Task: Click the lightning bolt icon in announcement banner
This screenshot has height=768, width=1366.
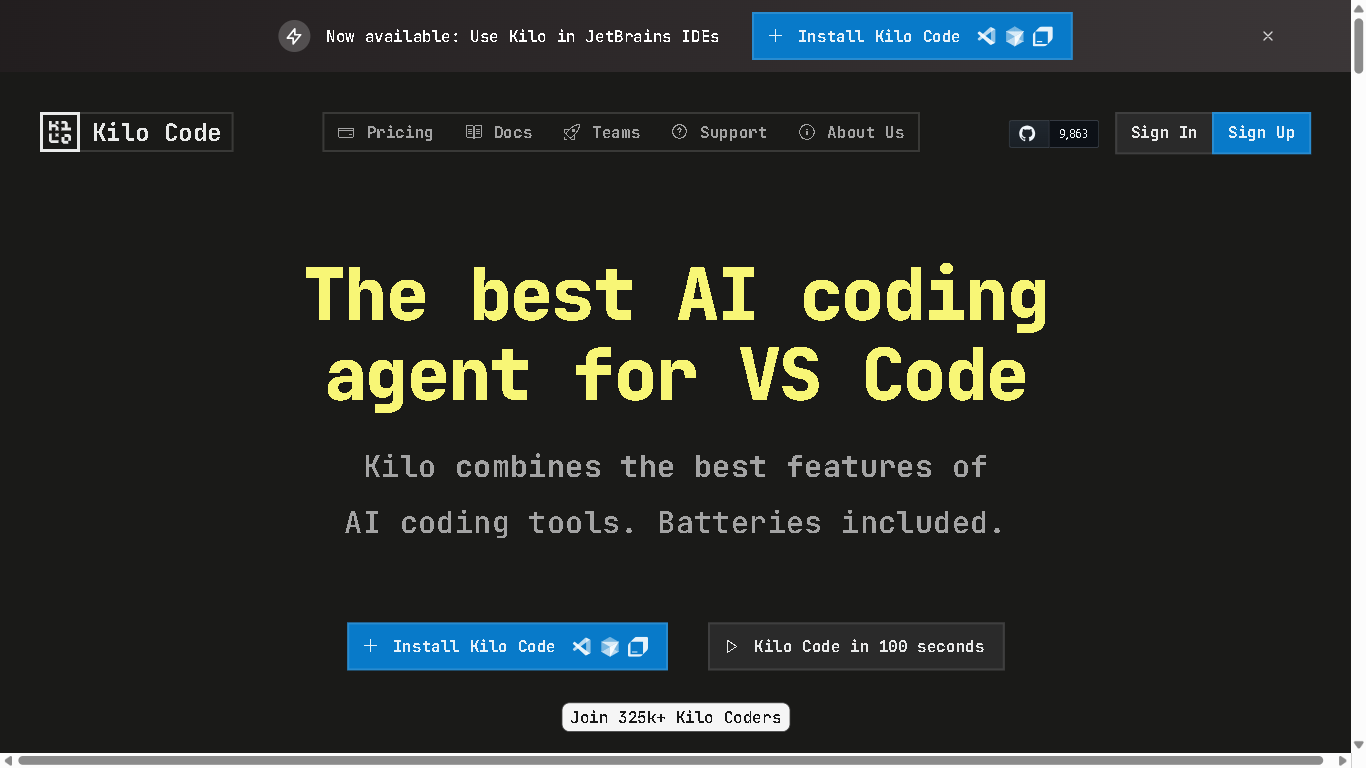Action: tap(294, 36)
